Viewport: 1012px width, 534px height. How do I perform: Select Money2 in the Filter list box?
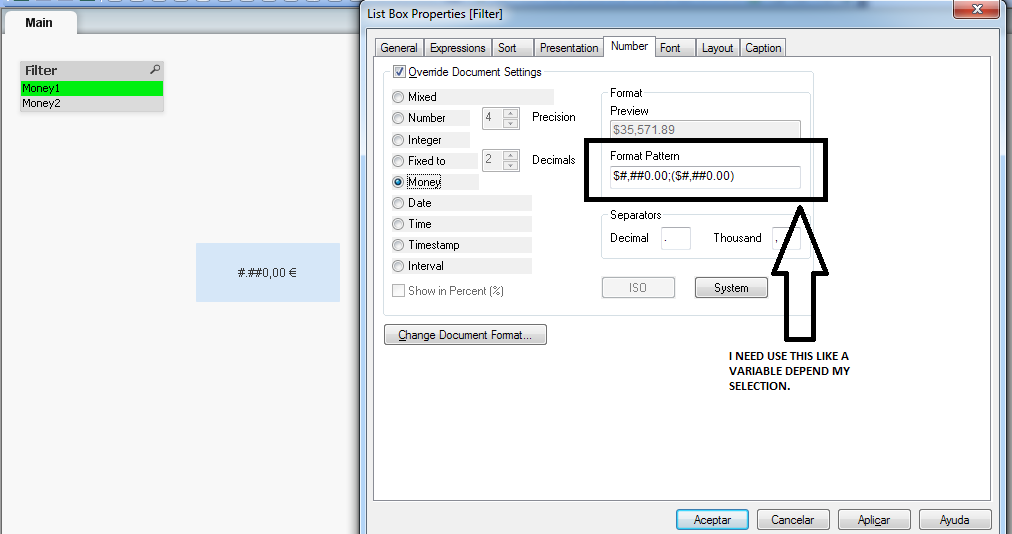92,103
